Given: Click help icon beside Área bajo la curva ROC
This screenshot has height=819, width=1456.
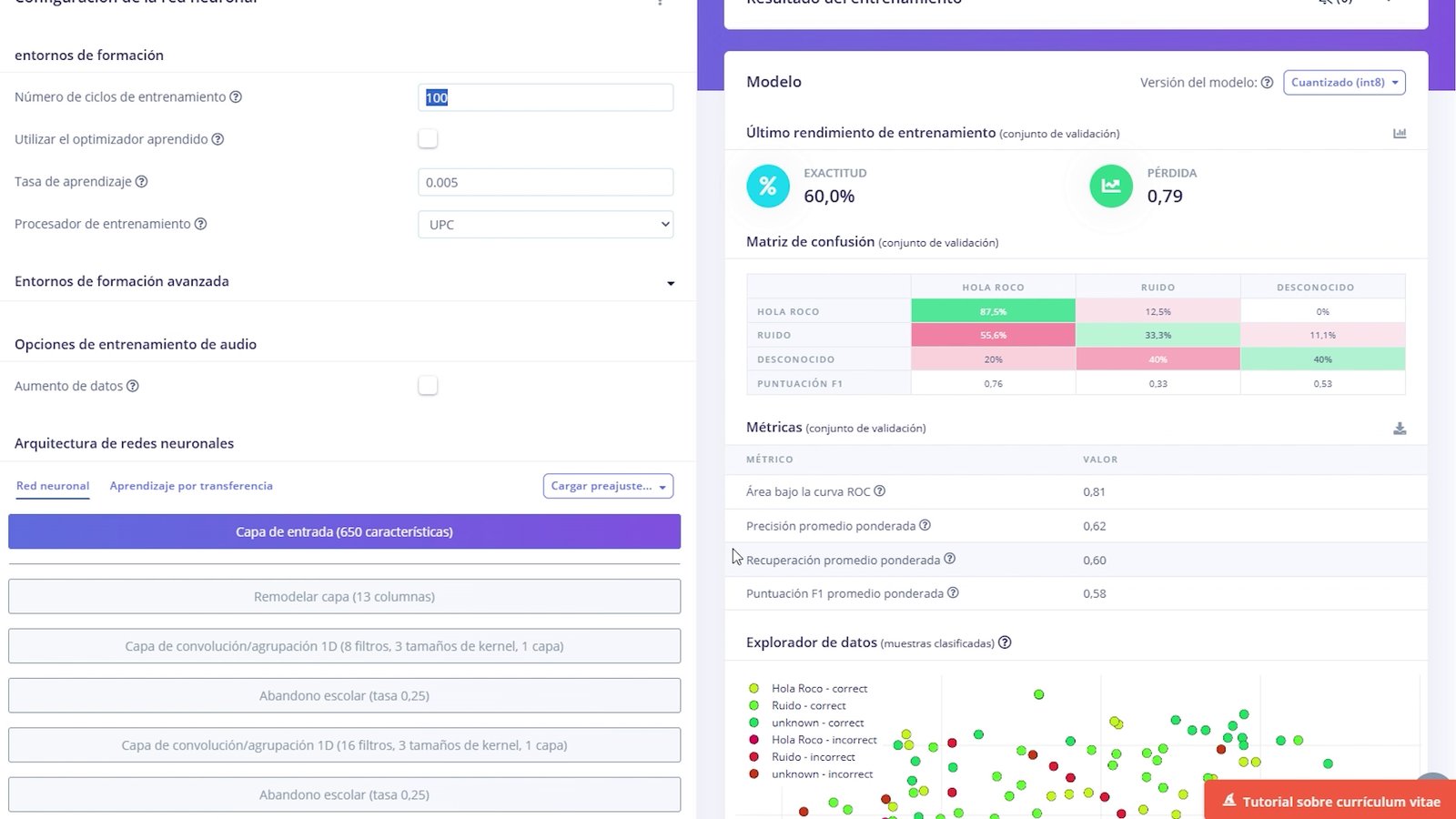Looking at the screenshot, I should click(880, 491).
